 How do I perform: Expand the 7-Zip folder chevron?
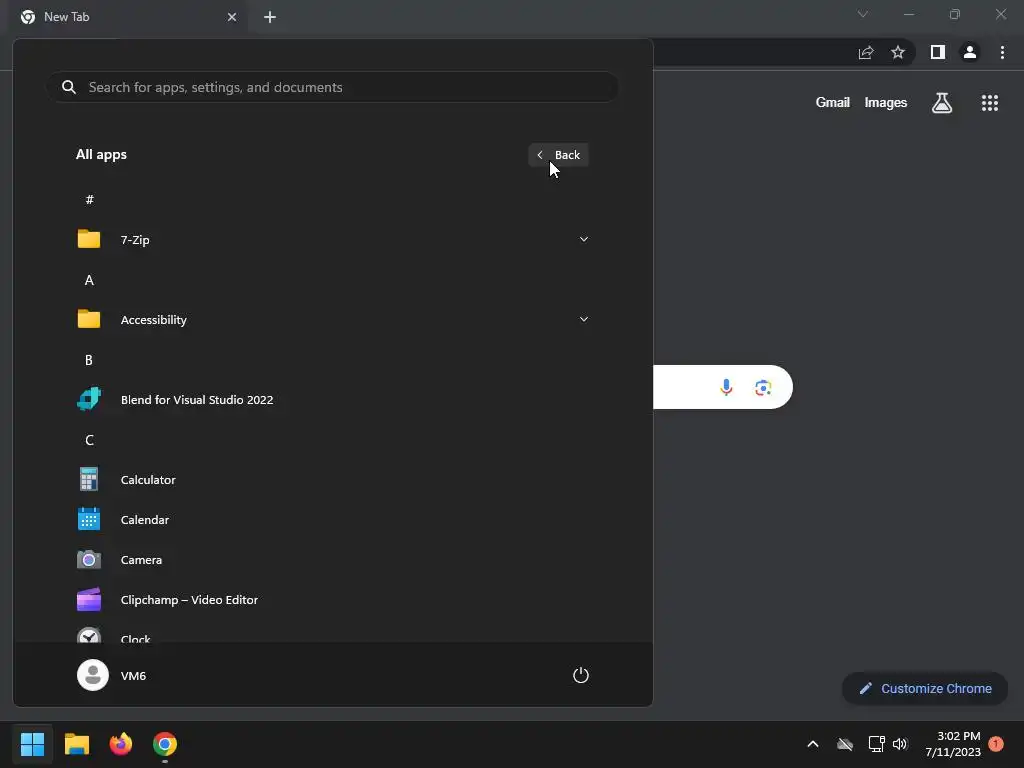pyautogui.click(x=584, y=239)
